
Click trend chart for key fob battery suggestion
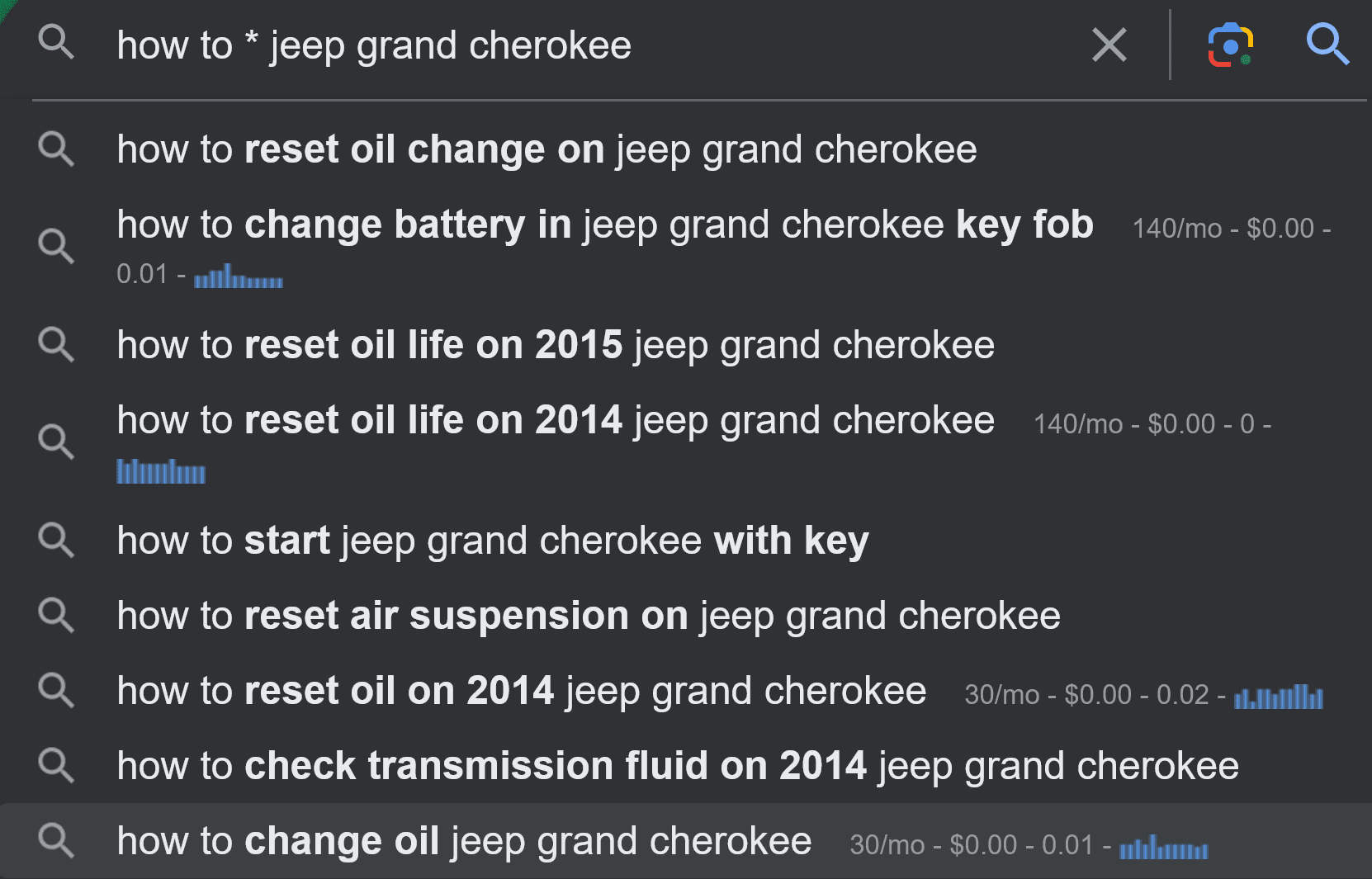[238, 276]
